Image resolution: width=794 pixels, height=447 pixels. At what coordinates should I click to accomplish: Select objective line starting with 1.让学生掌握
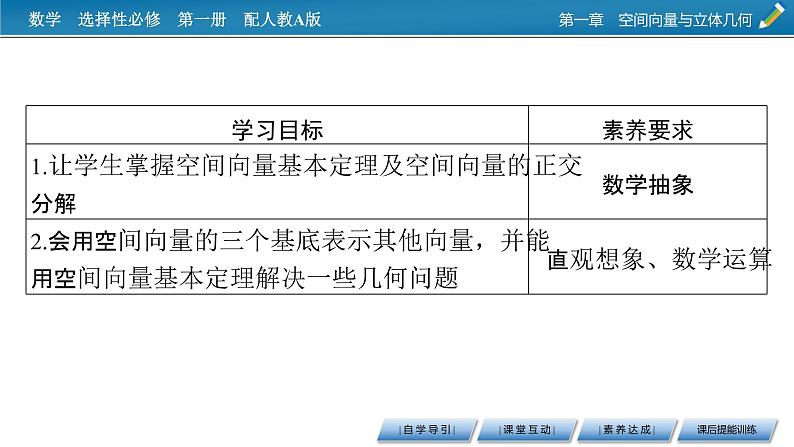click(304, 167)
